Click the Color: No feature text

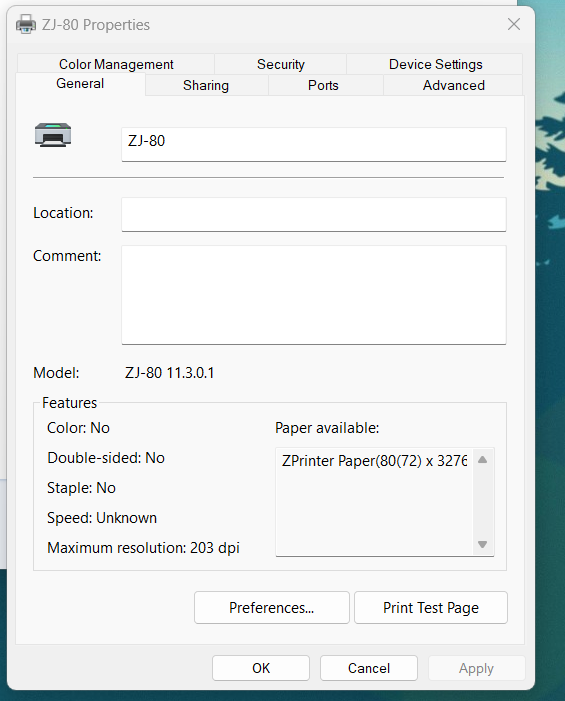(78, 428)
